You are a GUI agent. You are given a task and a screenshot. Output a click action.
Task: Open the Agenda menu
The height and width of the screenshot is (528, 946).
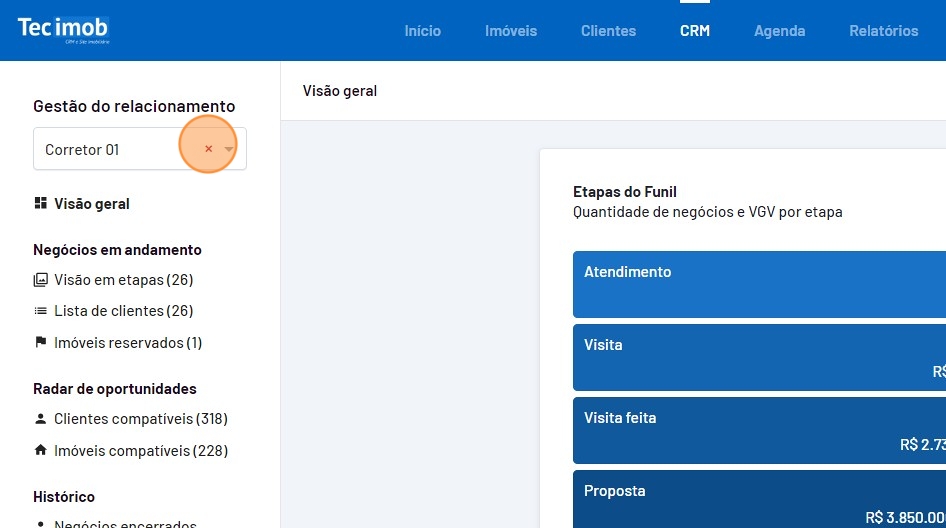[779, 31]
